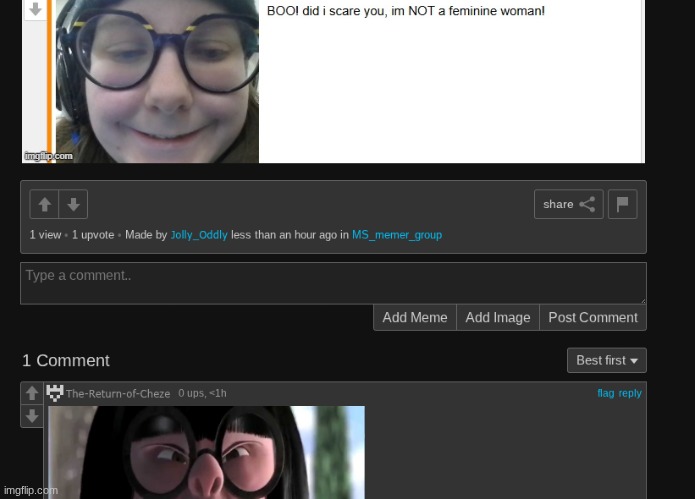The height and width of the screenshot is (499, 695).
Task: Expand the Best first sort dropdown
Action: pyautogui.click(x=606, y=360)
